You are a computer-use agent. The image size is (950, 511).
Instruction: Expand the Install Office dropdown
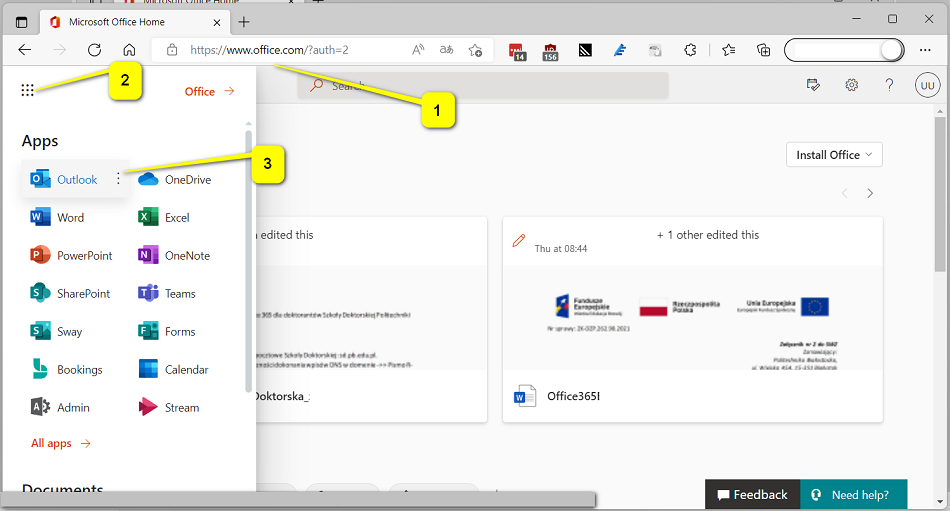point(834,155)
